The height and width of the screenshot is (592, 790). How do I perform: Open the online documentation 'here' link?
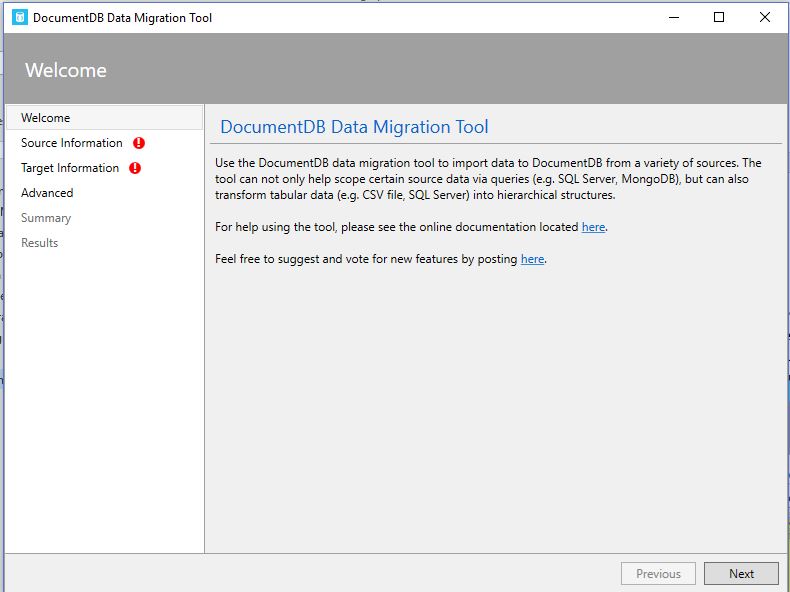[593, 227]
